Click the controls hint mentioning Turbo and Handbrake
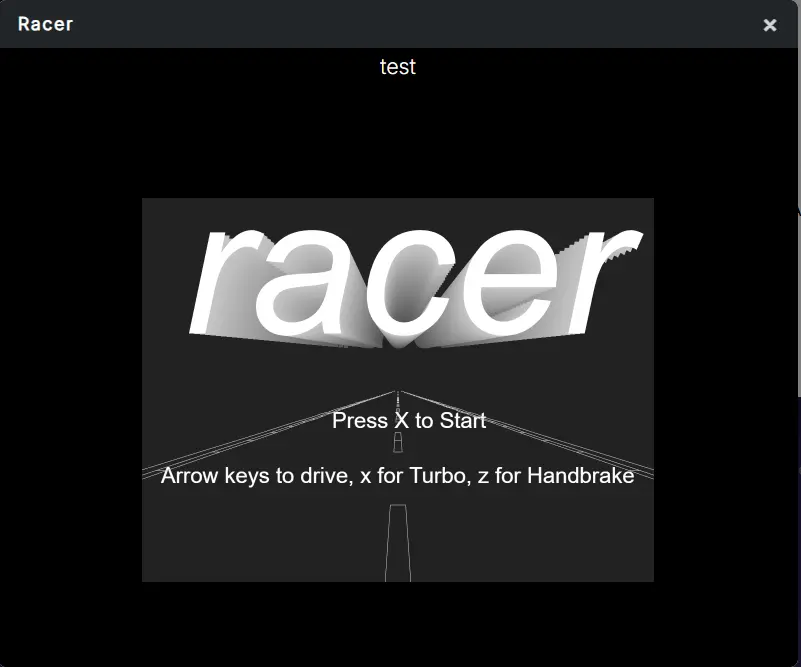Image resolution: width=801 pixels, height=667 pixels. tap(397, 476)
